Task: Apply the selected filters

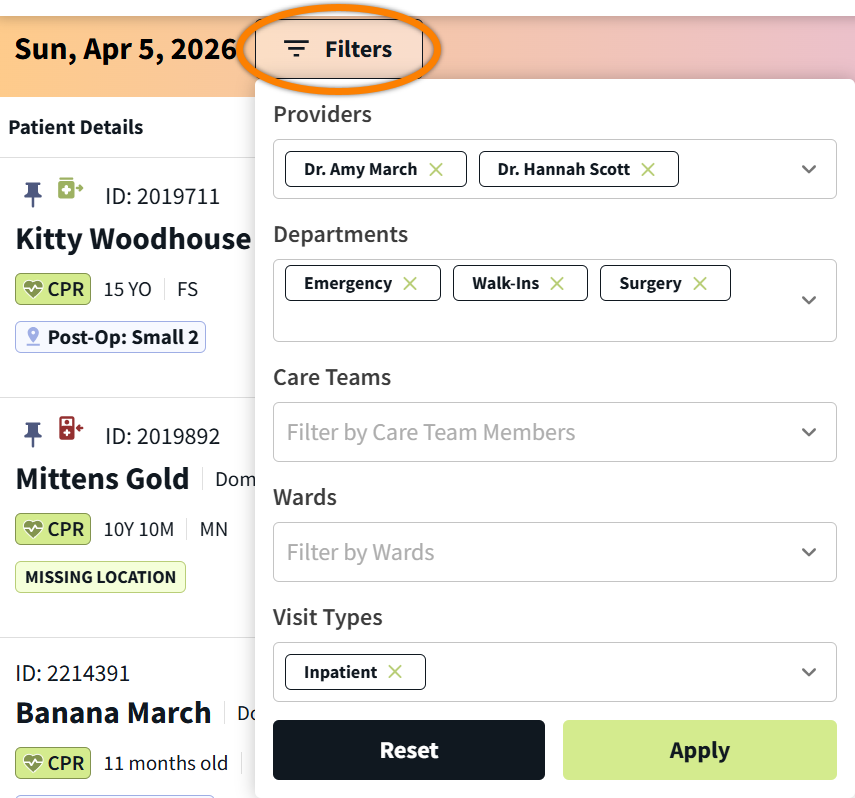Action: point(699,750)
